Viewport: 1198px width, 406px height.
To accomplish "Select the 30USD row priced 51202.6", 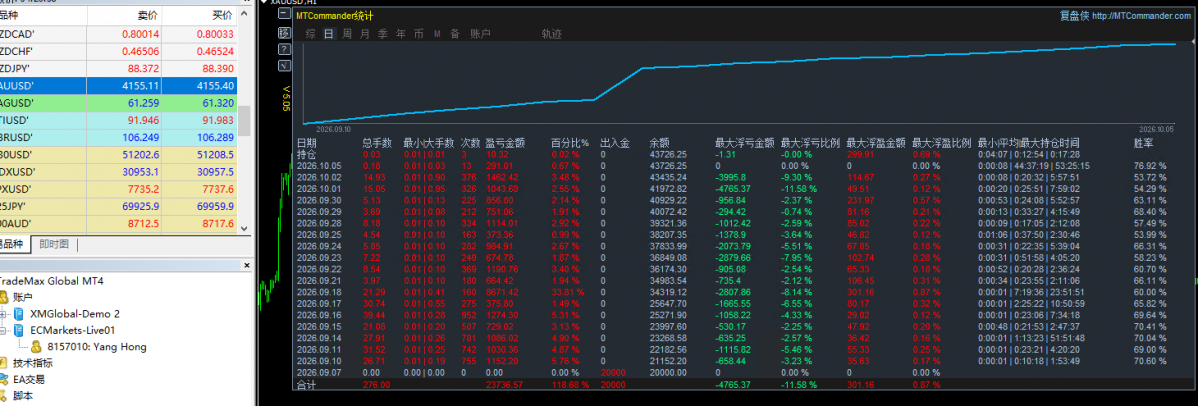I will (118, 154).
